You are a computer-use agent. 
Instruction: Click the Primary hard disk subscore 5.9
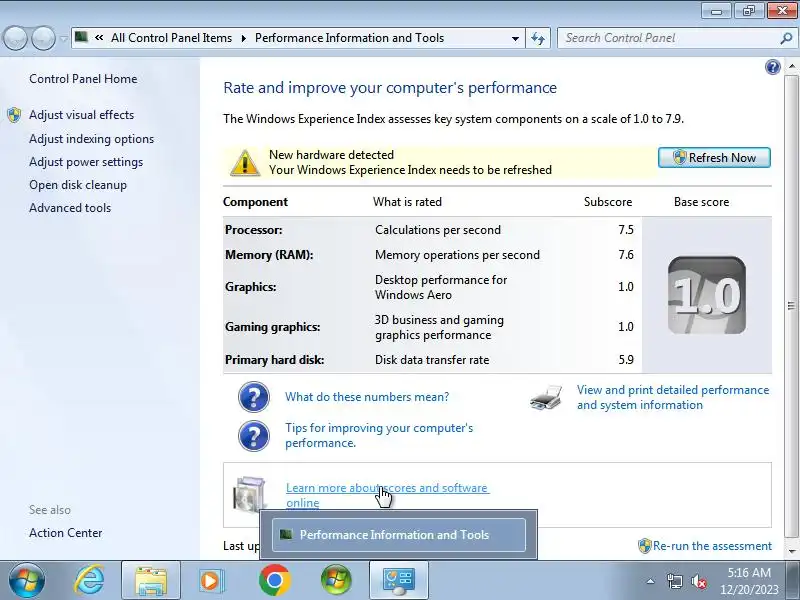pyautogui.click(x=626, y=360)
